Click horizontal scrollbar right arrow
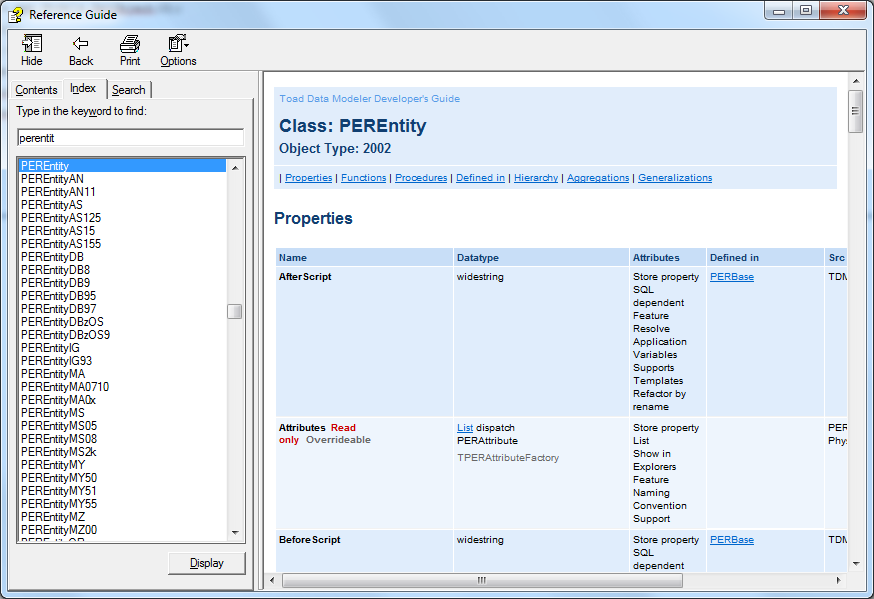Screen dimensions: 874x599 pyautogui.click(x=839, y=580)
